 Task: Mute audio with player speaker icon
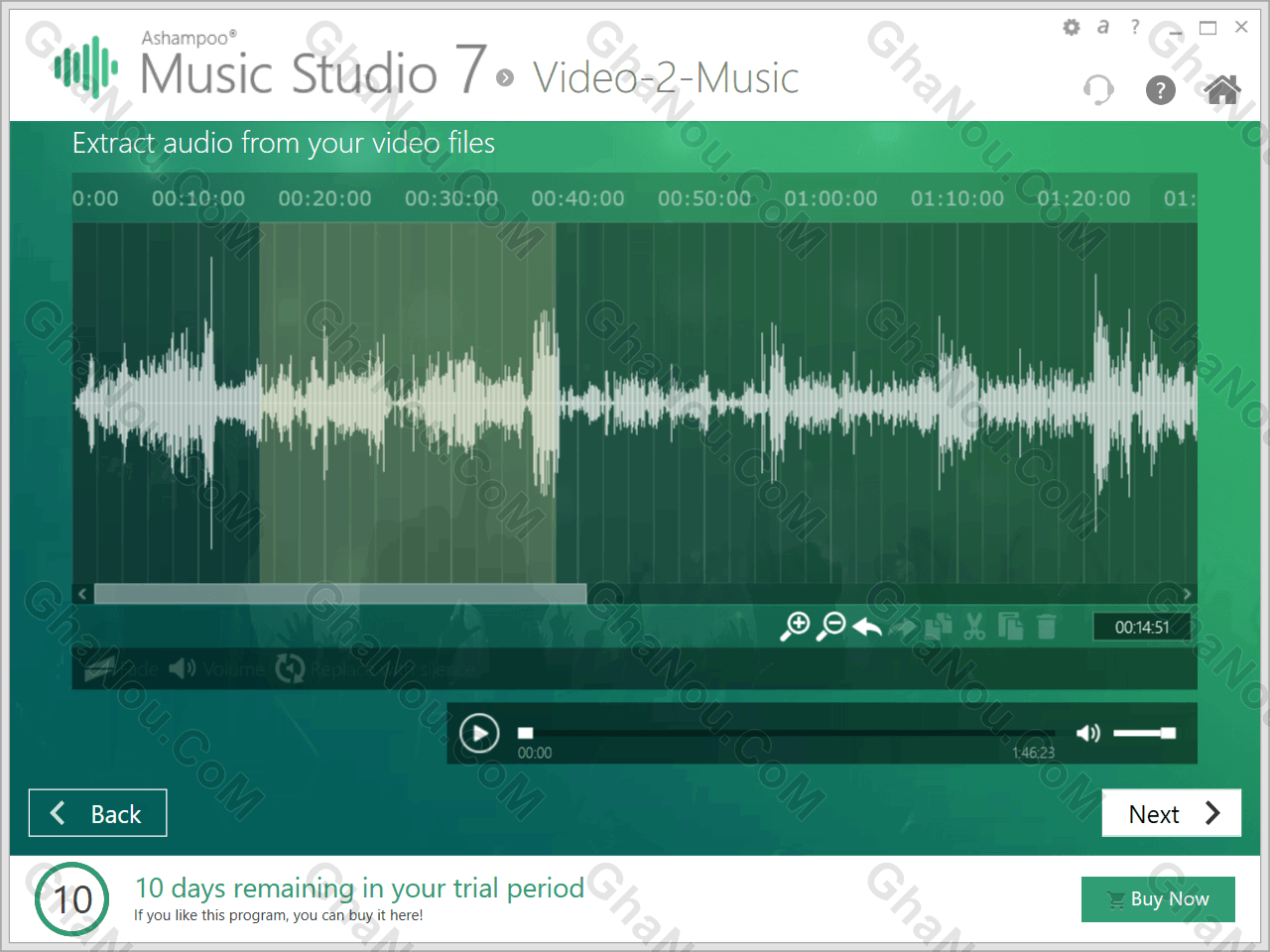click(1088, 733)
